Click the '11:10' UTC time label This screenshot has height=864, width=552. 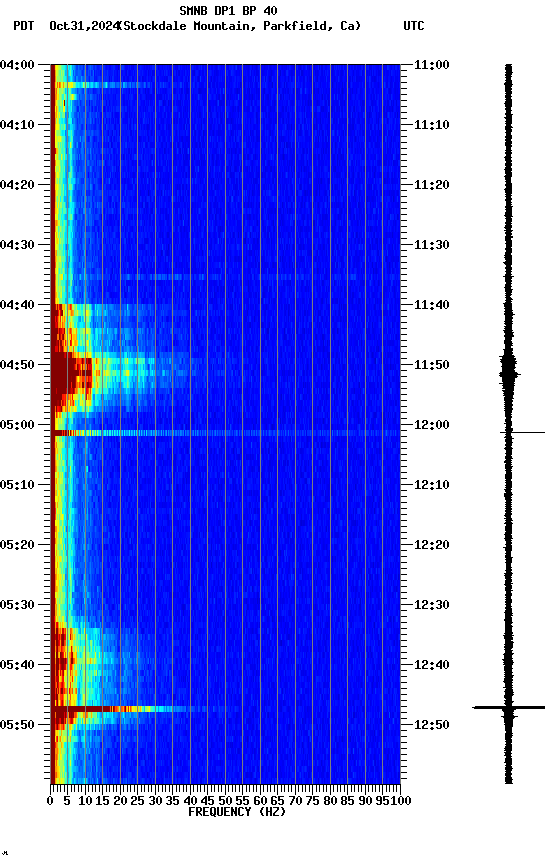click(432, 125)
